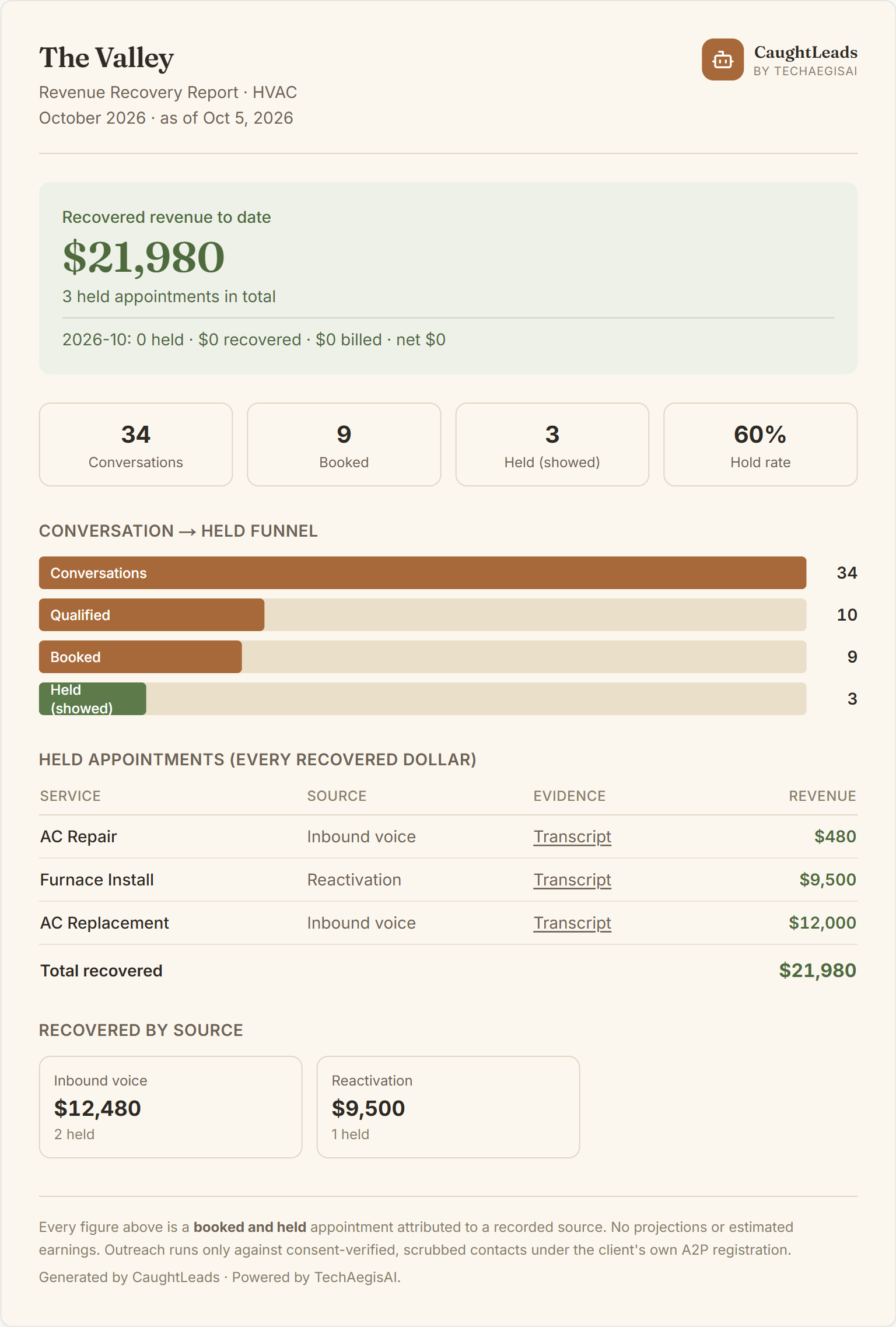Click the $480 revenue value
Screen dimensions: 896x1327
click(x=835, y=836)
